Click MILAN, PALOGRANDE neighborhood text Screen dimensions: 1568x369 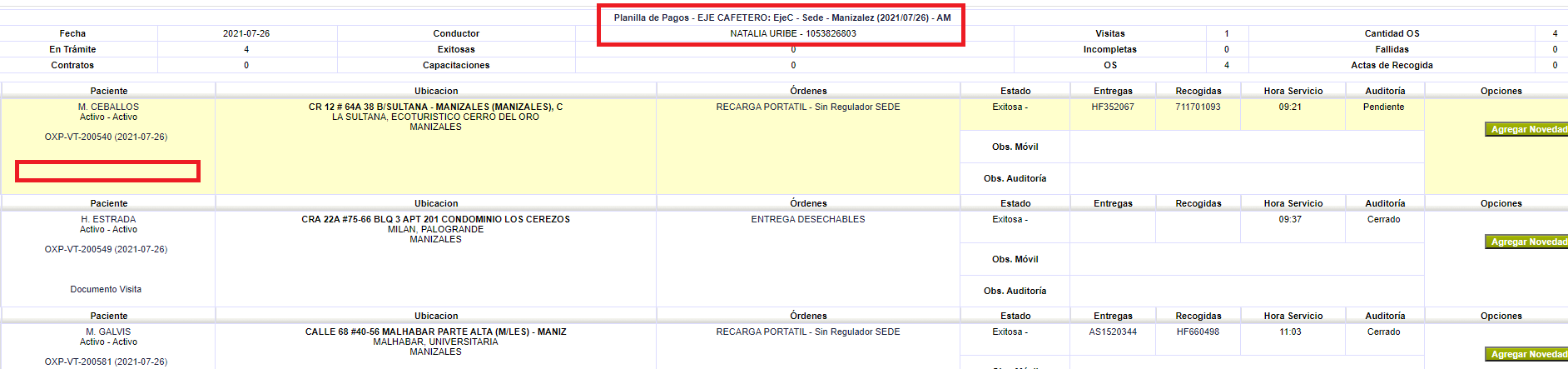point(435,229)
